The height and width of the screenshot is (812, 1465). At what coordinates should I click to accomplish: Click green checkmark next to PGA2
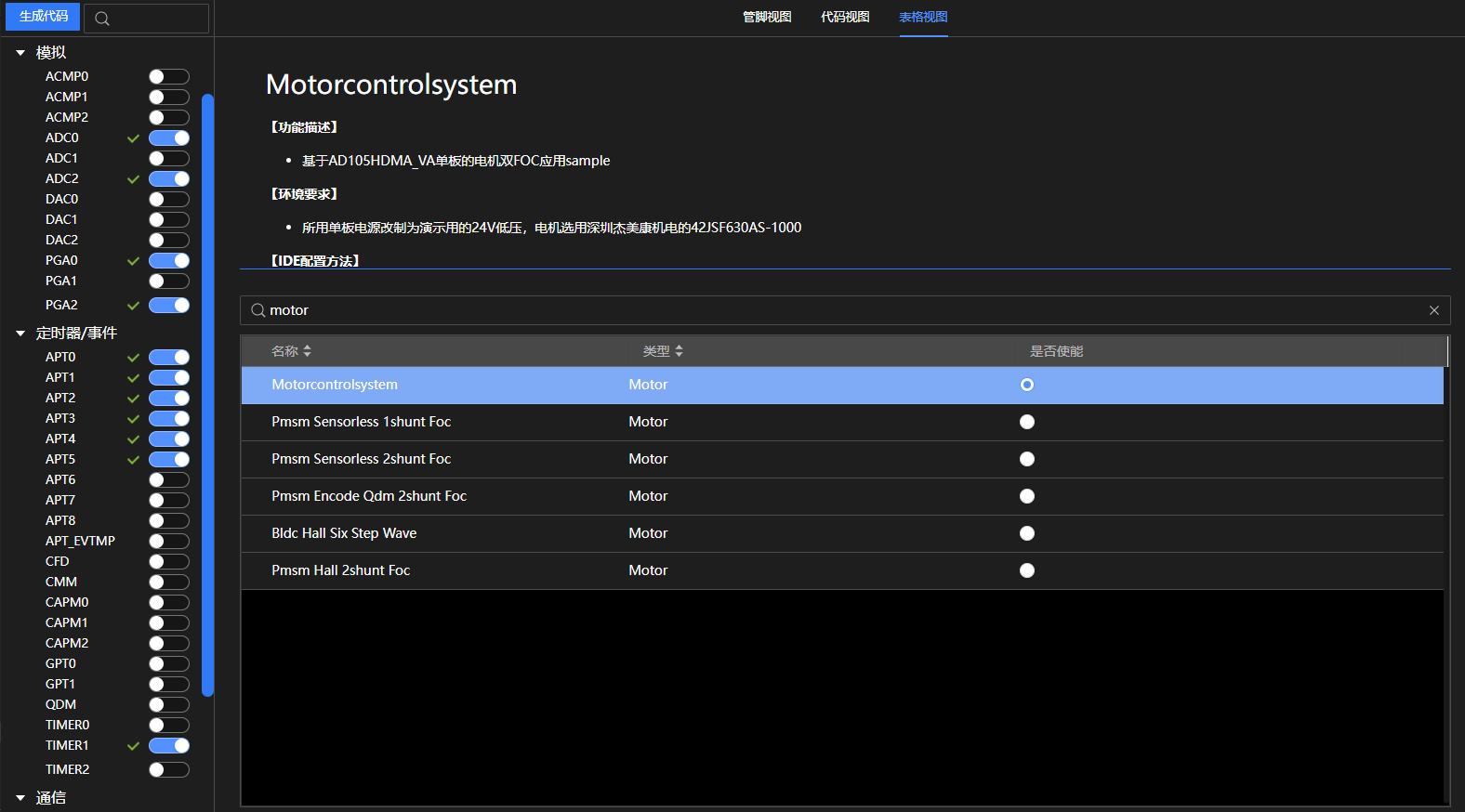tap(133, 306)
